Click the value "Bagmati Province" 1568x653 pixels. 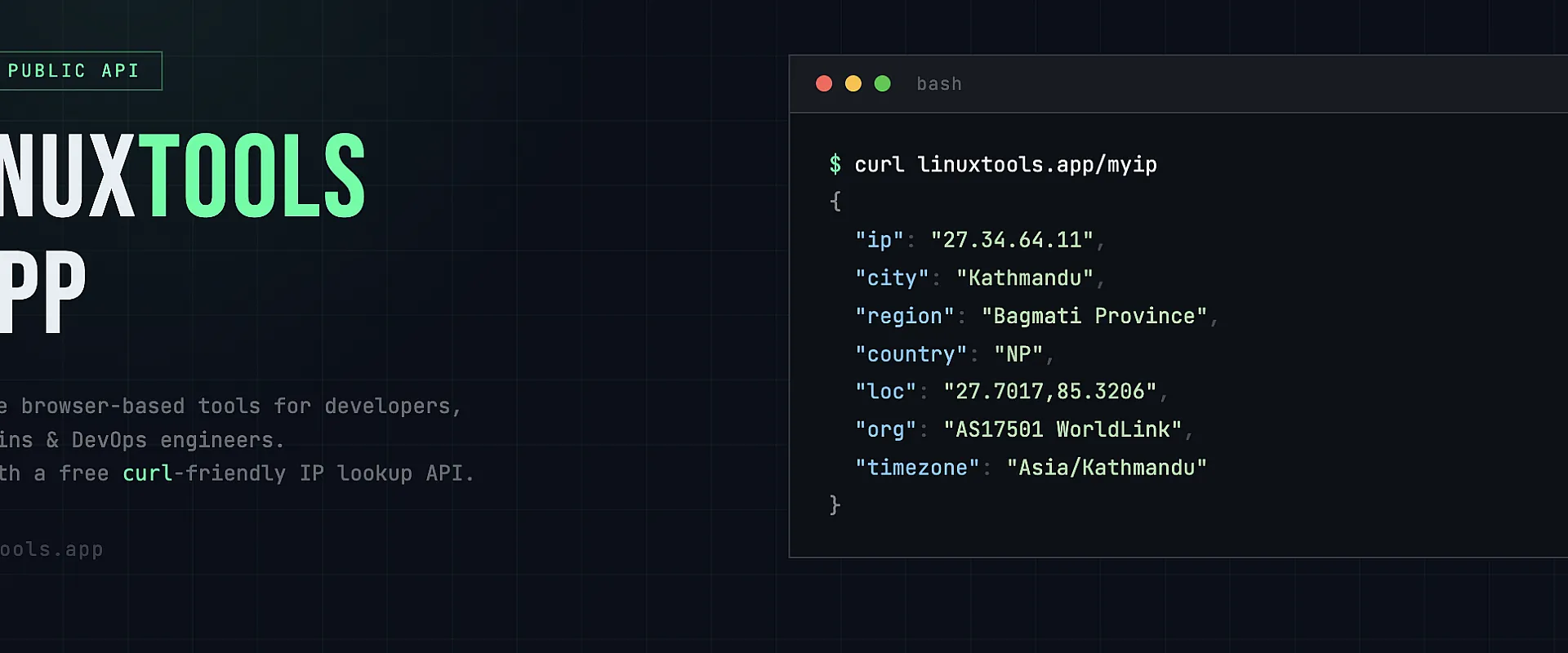point(1094,317)
